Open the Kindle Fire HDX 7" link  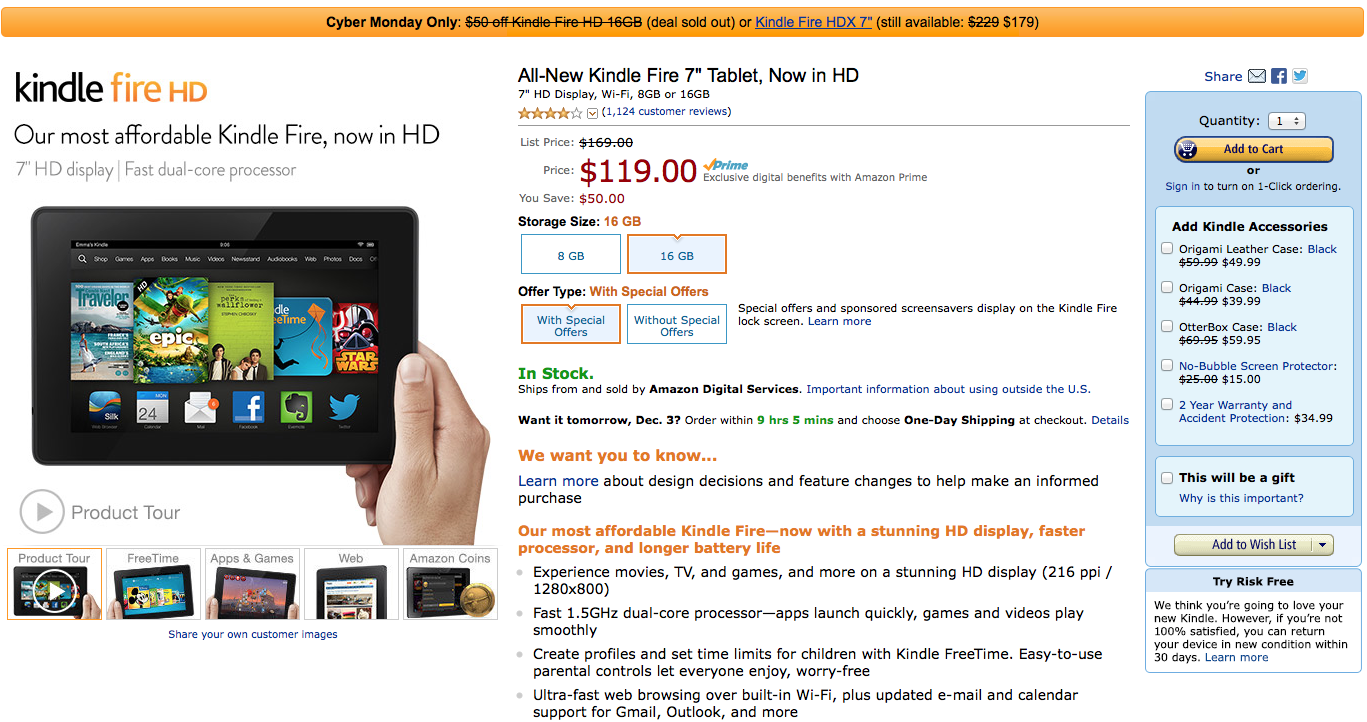pos(814,22)
